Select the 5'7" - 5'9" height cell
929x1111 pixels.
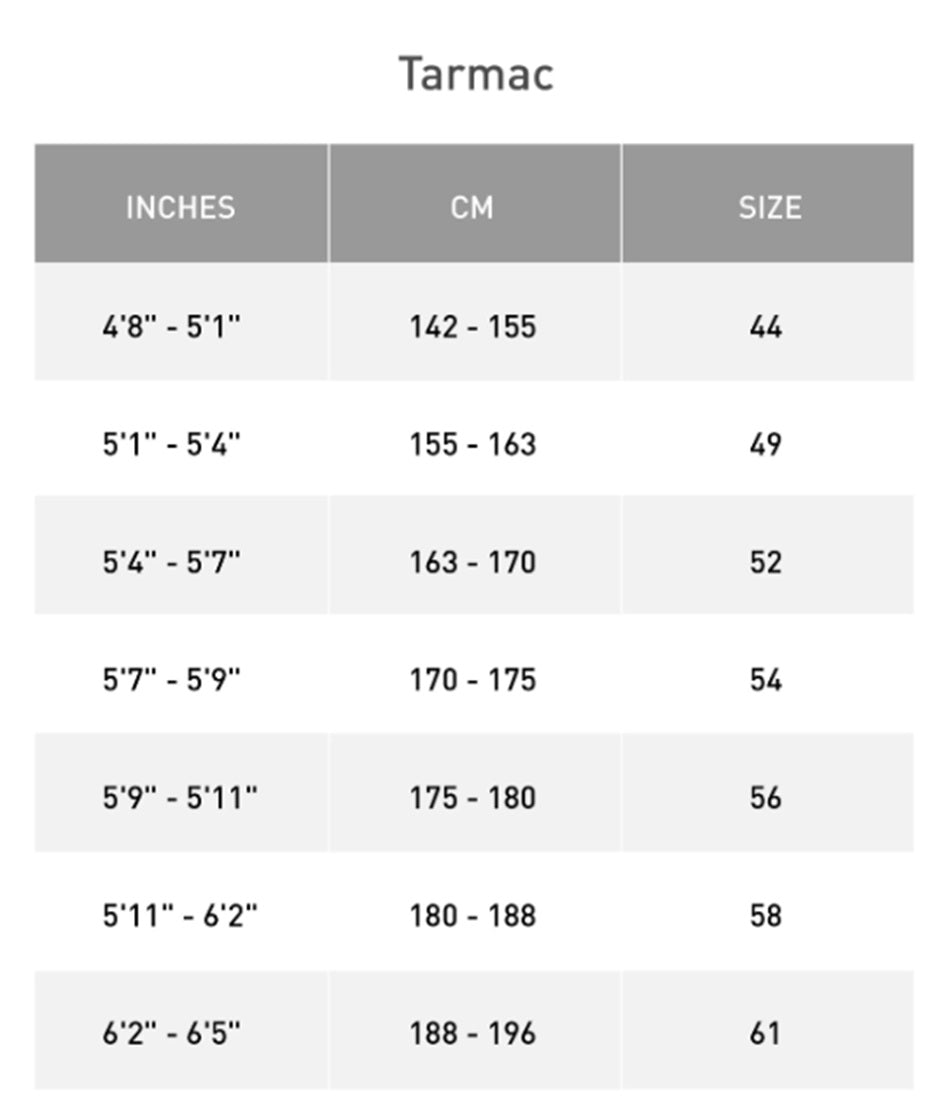[172, 680]
